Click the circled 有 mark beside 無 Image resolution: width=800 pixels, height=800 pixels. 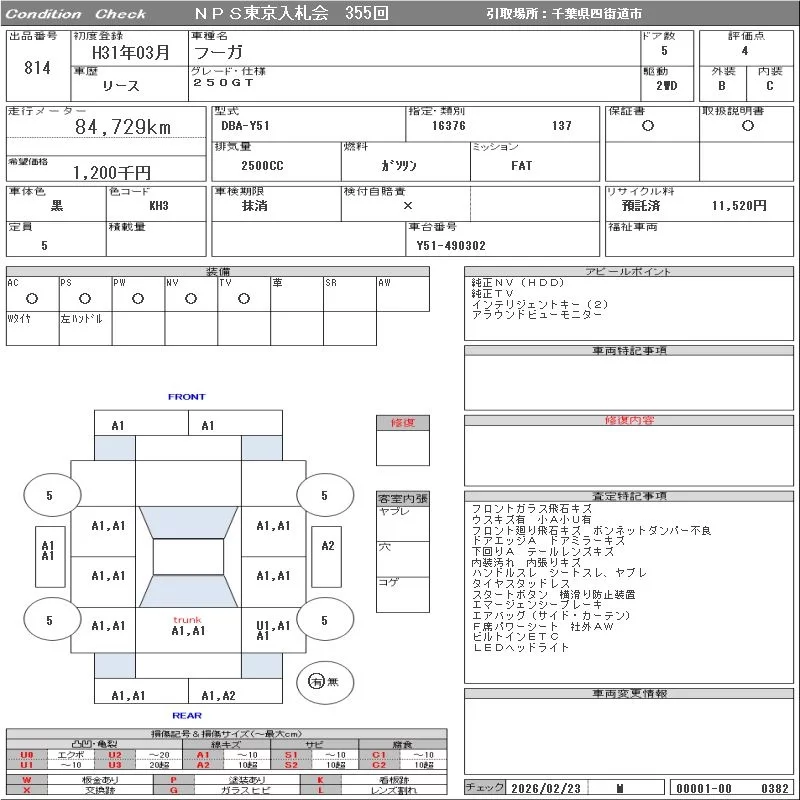(x=316, y=682)
